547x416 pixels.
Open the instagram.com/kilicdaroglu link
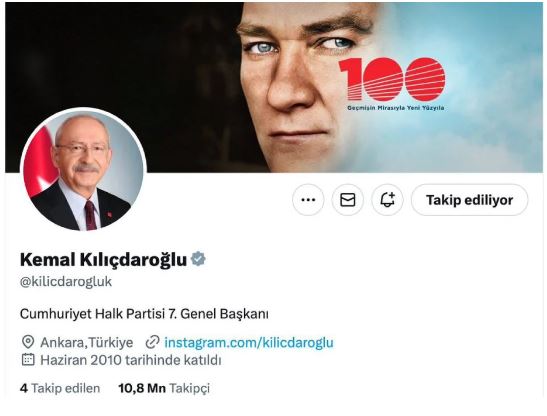[x=249, y=342]
